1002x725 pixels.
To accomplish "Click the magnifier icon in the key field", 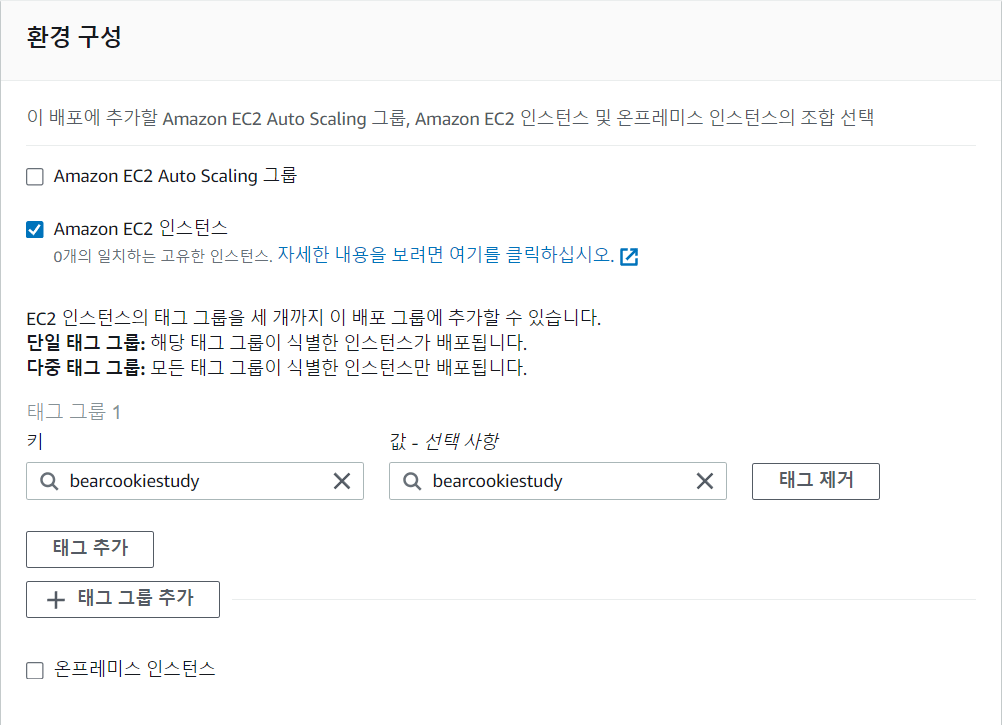I will tap(49, 481).
